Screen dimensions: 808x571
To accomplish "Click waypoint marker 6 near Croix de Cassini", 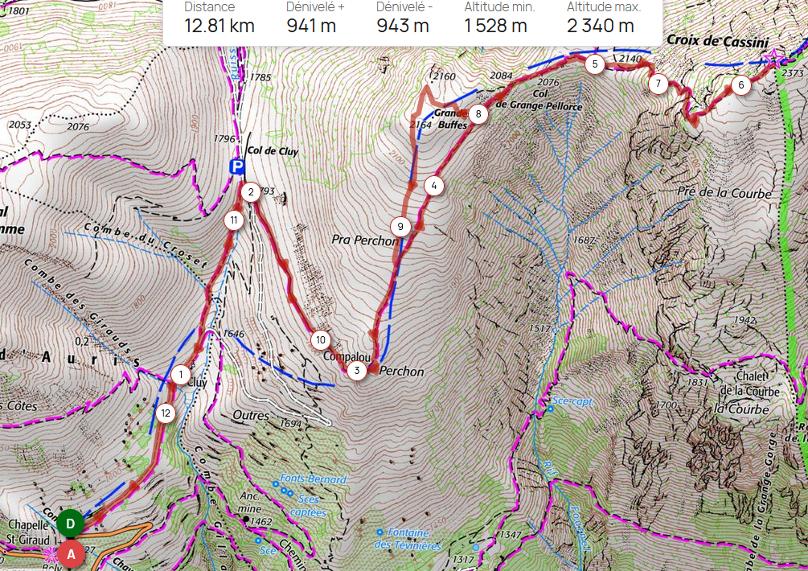I will (741, 85).
